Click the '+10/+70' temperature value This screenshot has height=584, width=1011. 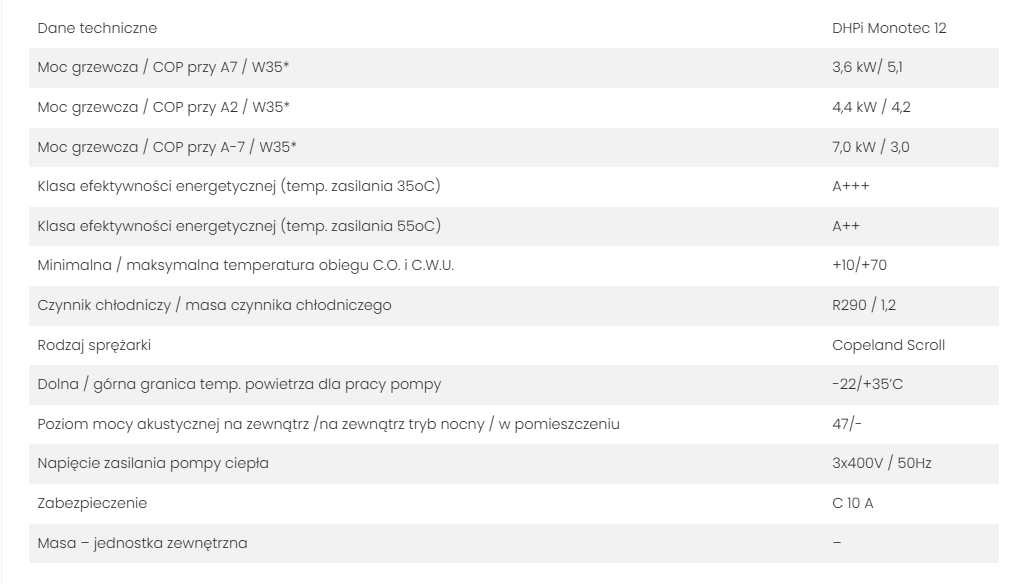[857, 266]
